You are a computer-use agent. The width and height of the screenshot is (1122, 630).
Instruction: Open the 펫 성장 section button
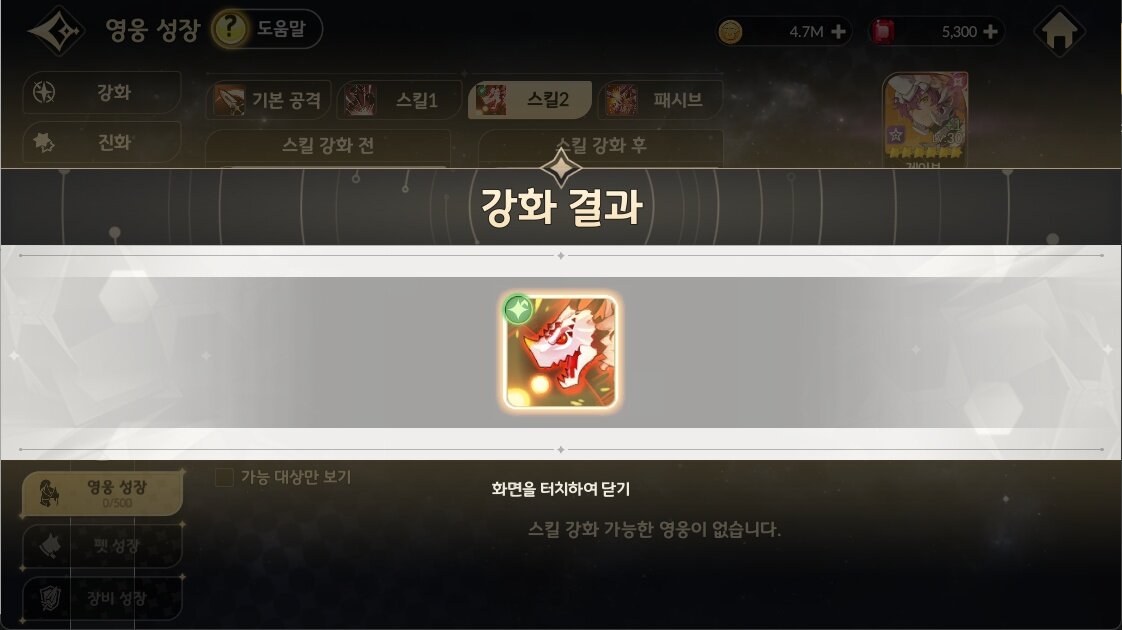(102, 546)
